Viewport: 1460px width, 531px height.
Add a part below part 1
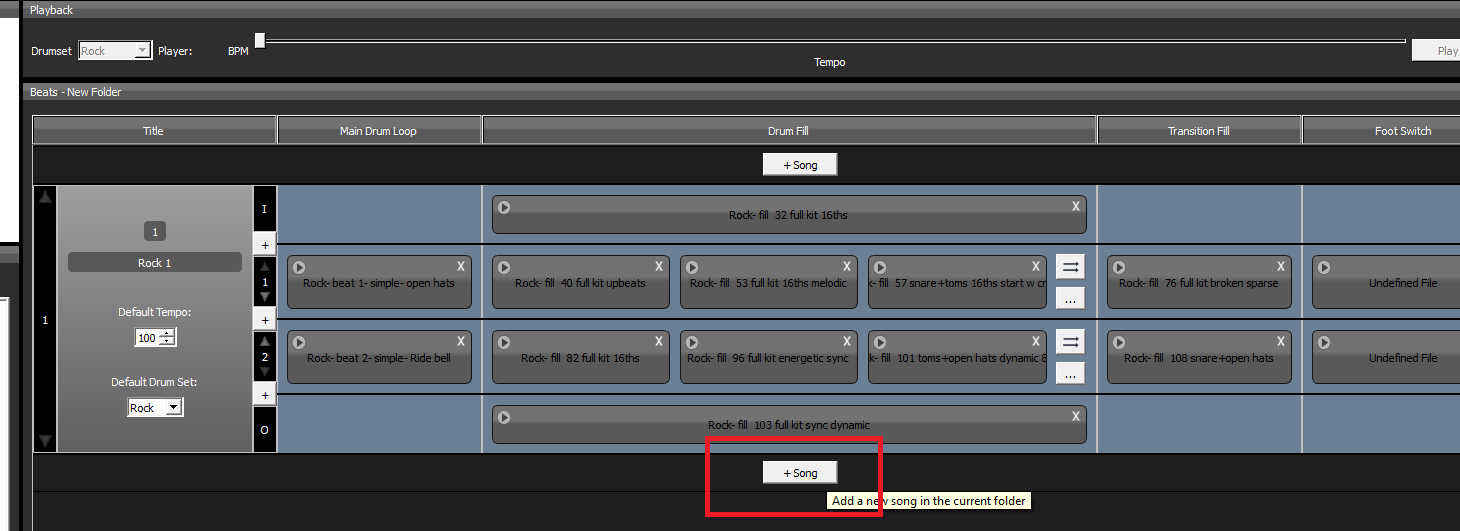pyautogui.click(x=265, y=320)
